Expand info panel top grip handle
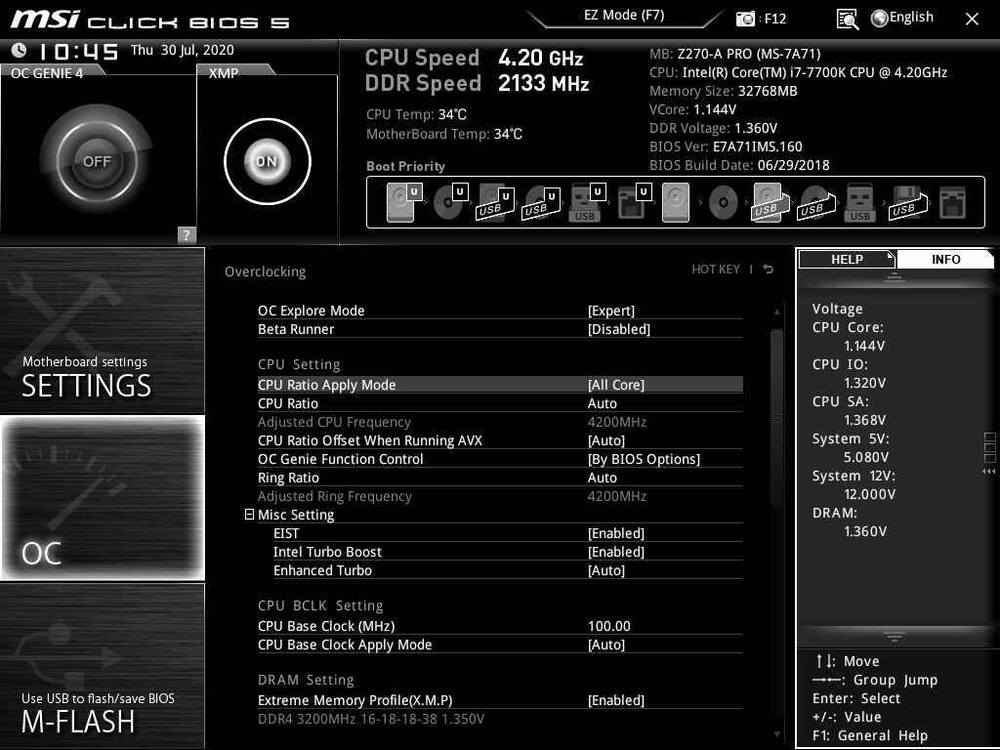Viewport: 1000px width, 750px height. pos(893,277)
